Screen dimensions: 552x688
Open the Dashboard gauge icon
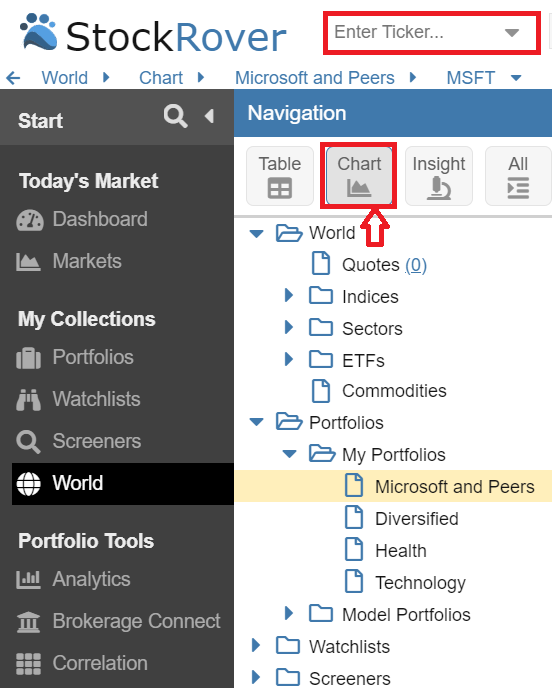(x=29, y=220)
